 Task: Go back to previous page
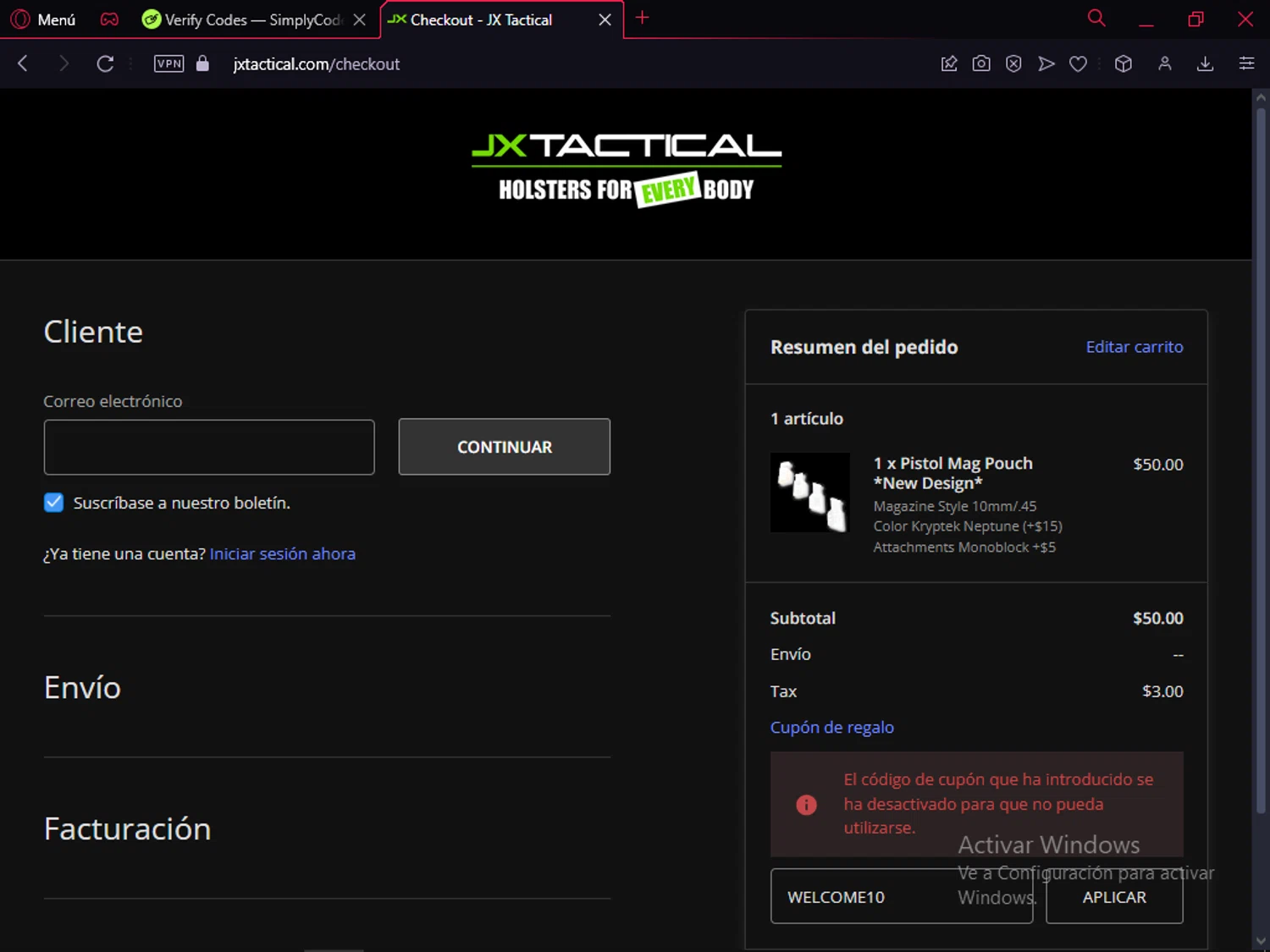(23, 63)
